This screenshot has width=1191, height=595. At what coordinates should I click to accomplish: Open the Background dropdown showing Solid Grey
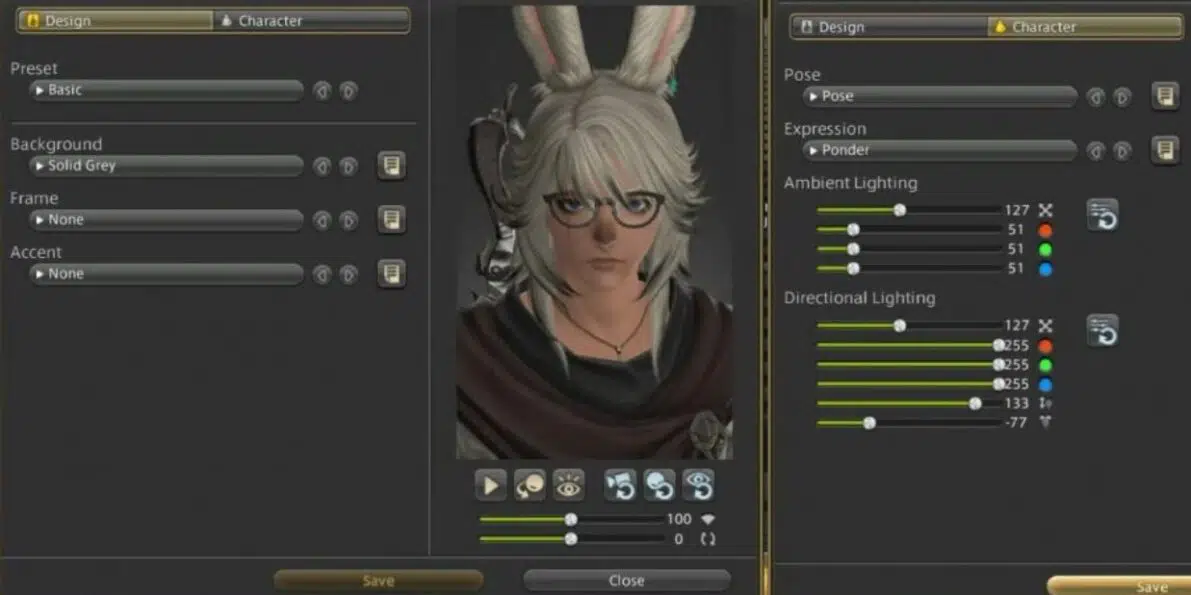(166, 166)
